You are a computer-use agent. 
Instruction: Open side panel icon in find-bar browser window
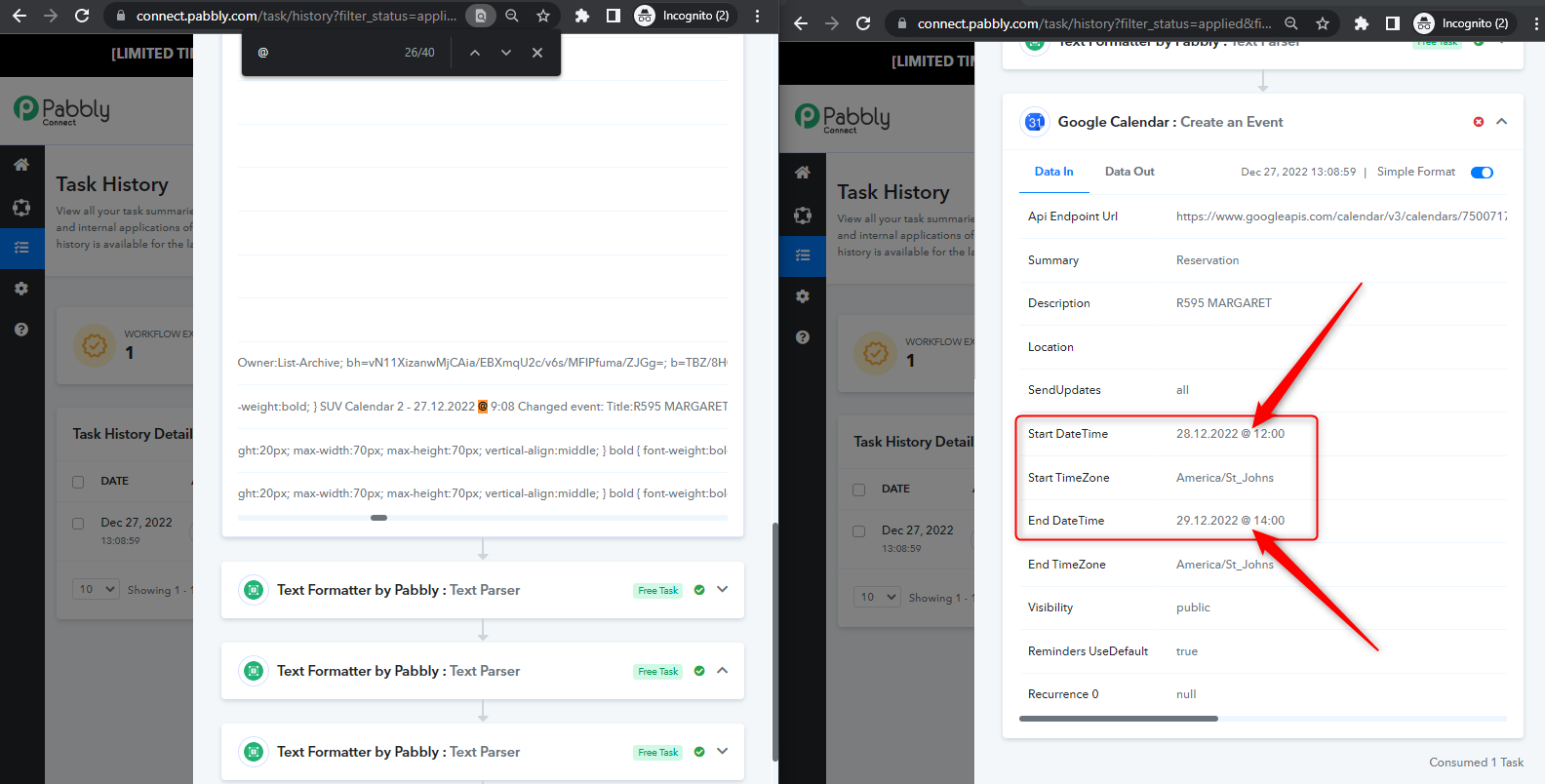tap(613, 16)
